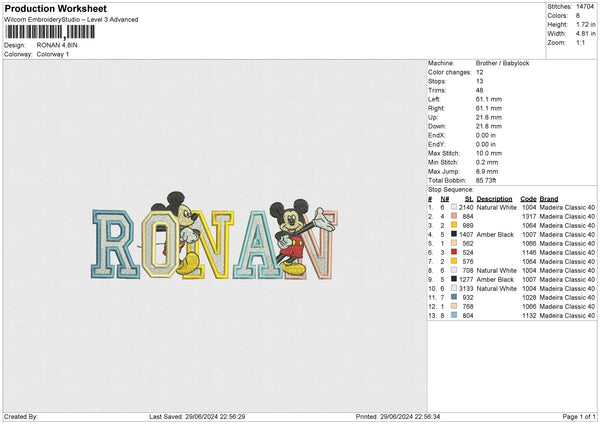Click the white swatch in stop 1
600x424 pixels.
(x=454, y=207)
